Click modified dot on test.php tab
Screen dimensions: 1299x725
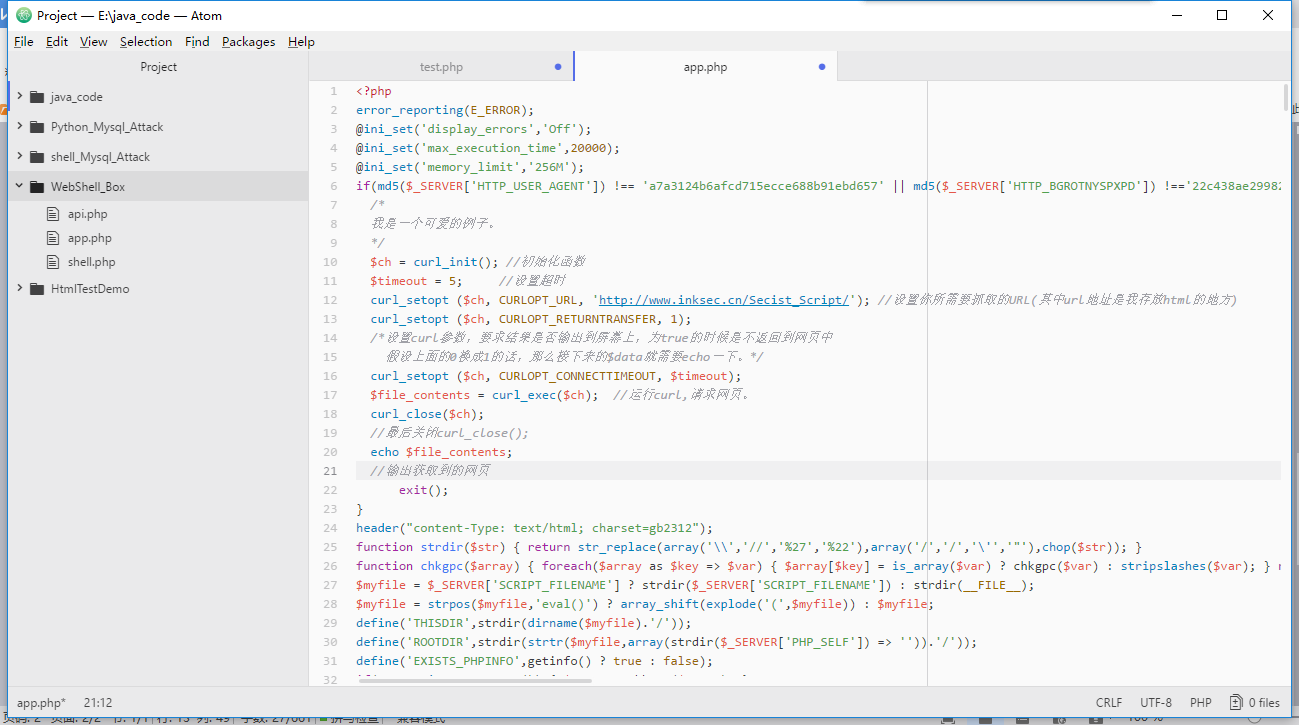pos(558,67)
